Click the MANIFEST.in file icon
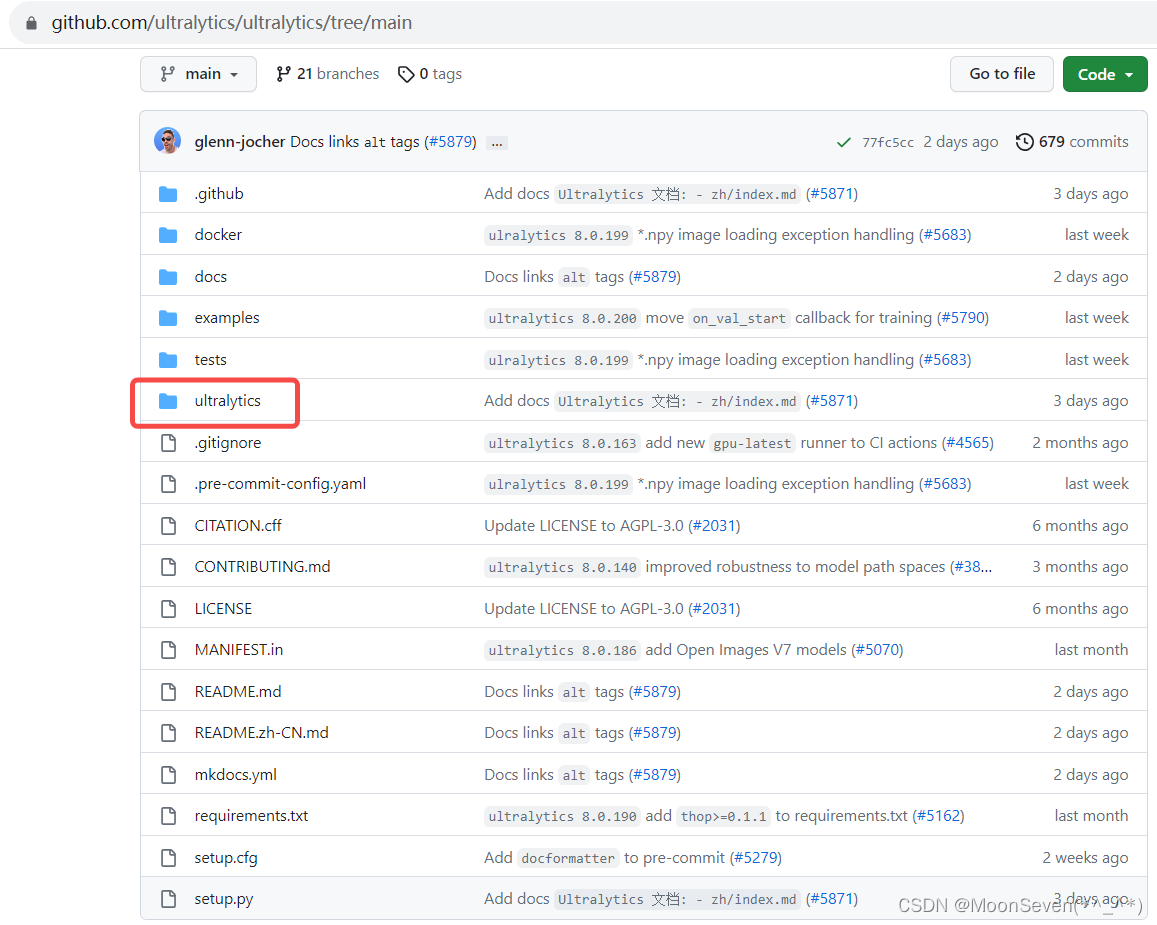1157x925 pixels. 168,650
